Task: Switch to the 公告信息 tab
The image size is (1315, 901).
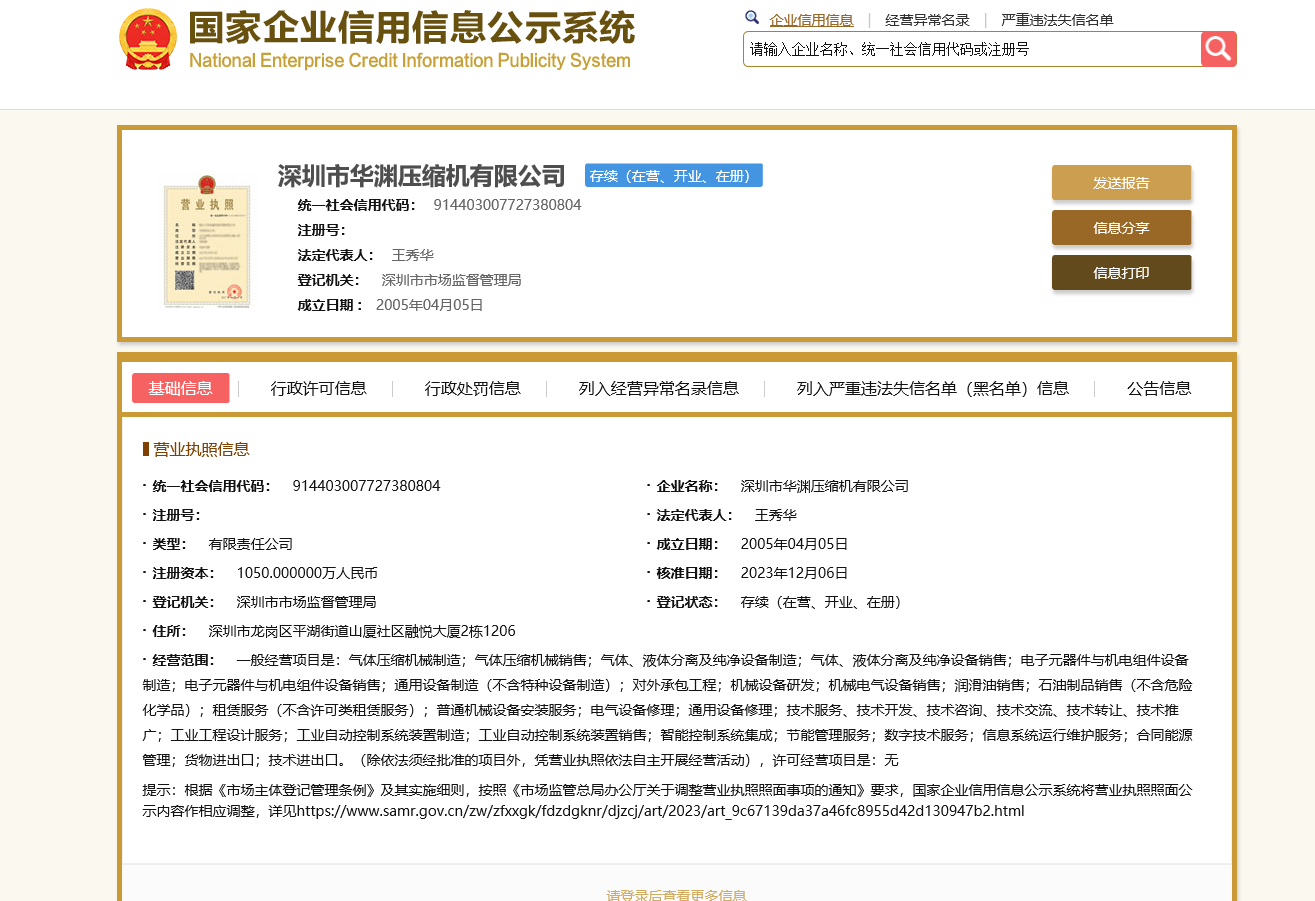Action: pyautogui.click(x=1159, y=388)
